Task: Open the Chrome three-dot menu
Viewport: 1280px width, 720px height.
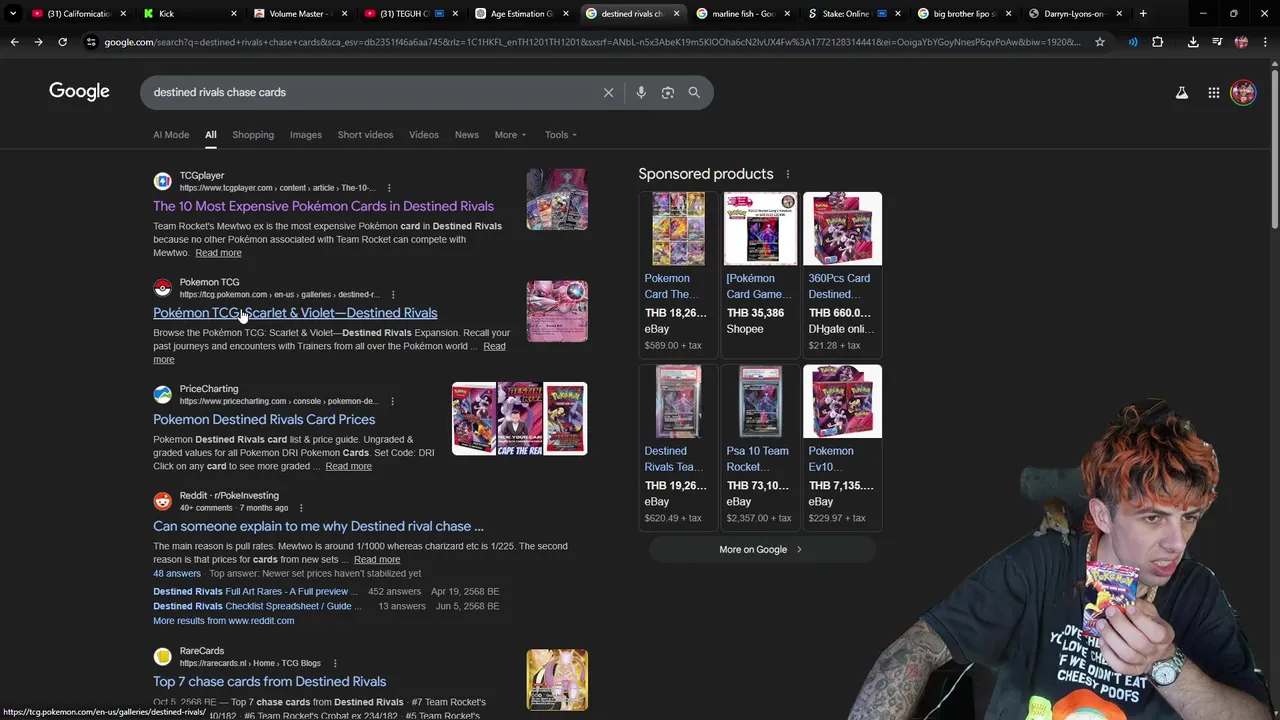Action: pyautogui.click(x=1265, y=42)
